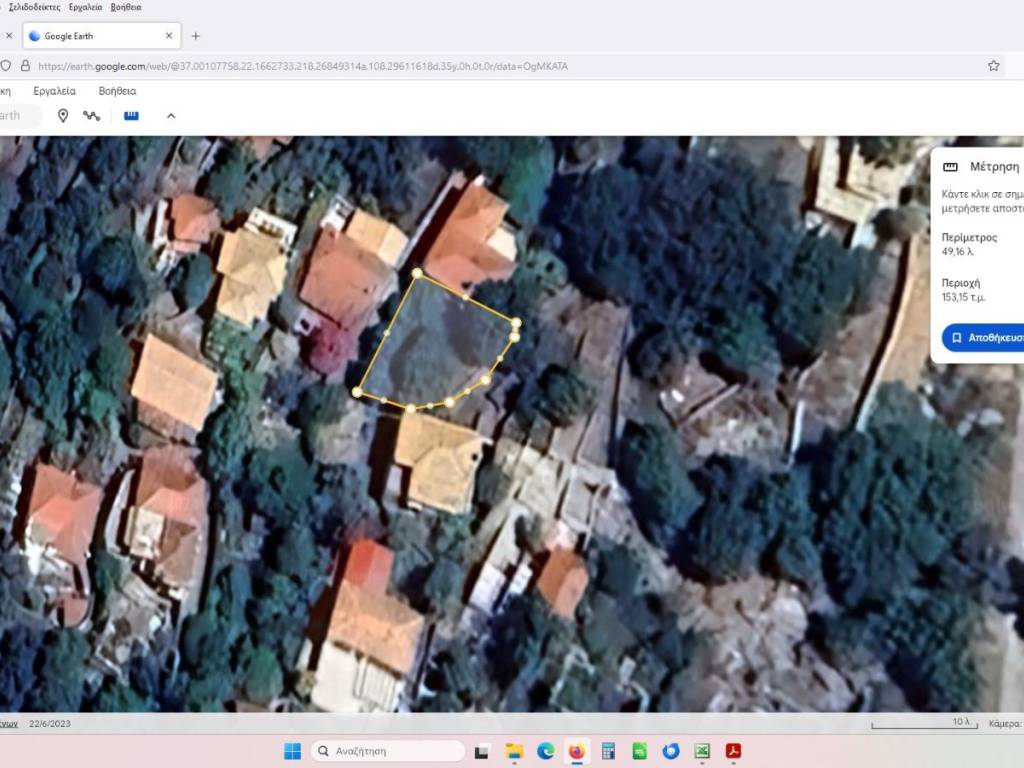1024x768 pixels.
Task: Open the Windows Start menu
Action: point(292,751)
